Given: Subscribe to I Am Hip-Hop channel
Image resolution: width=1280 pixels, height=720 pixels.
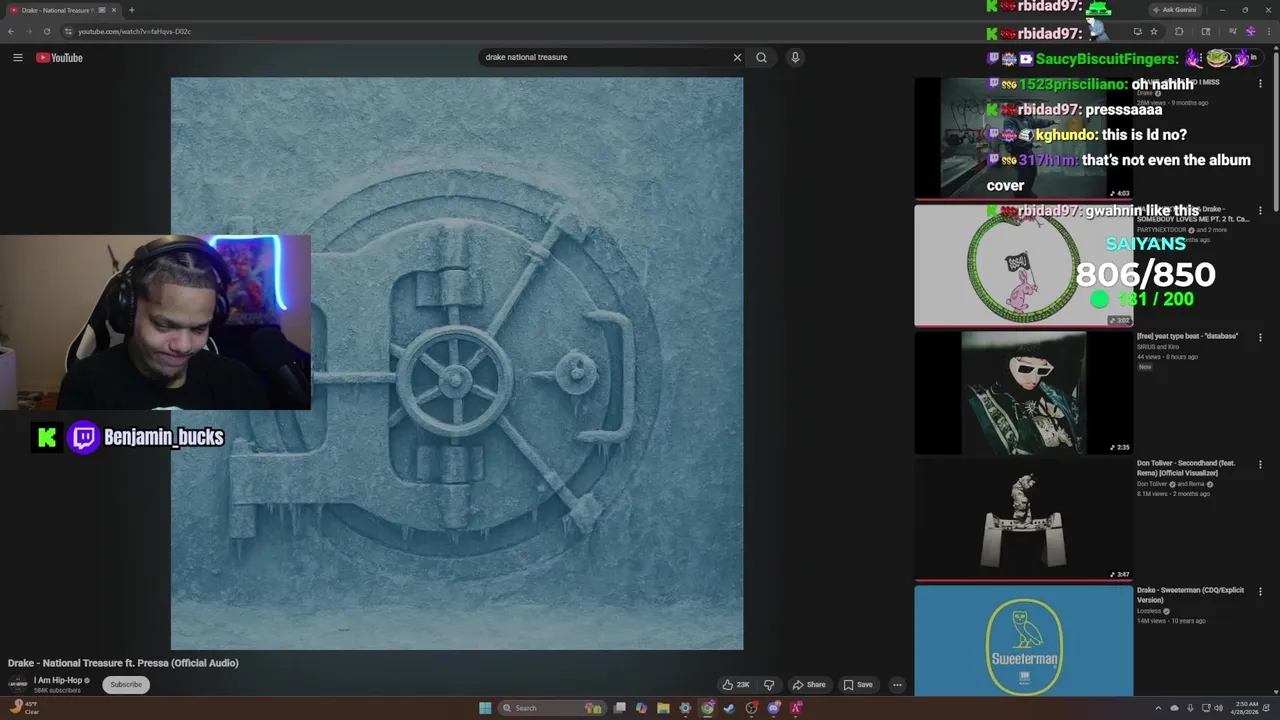Looking at the screenshot, I should point(126,684).
